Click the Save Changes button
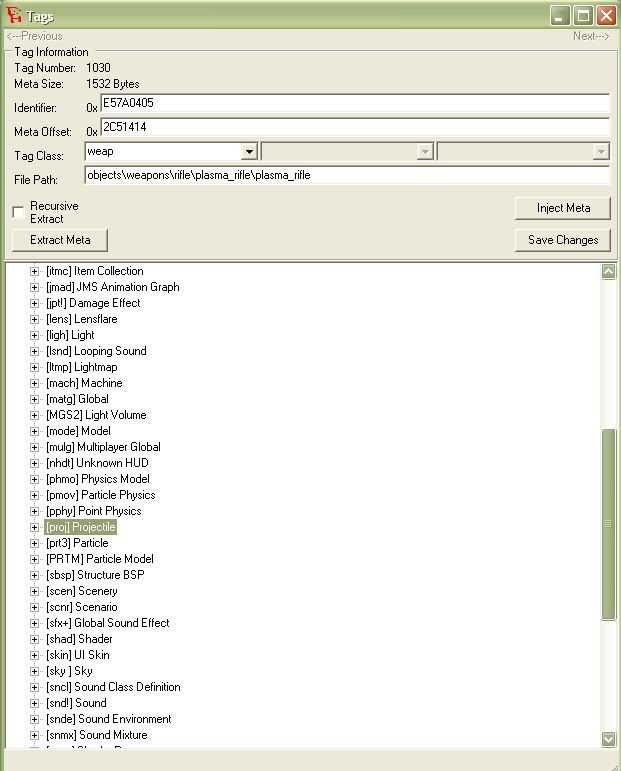This screenshot has height=771, width=621. click(563, 240)
